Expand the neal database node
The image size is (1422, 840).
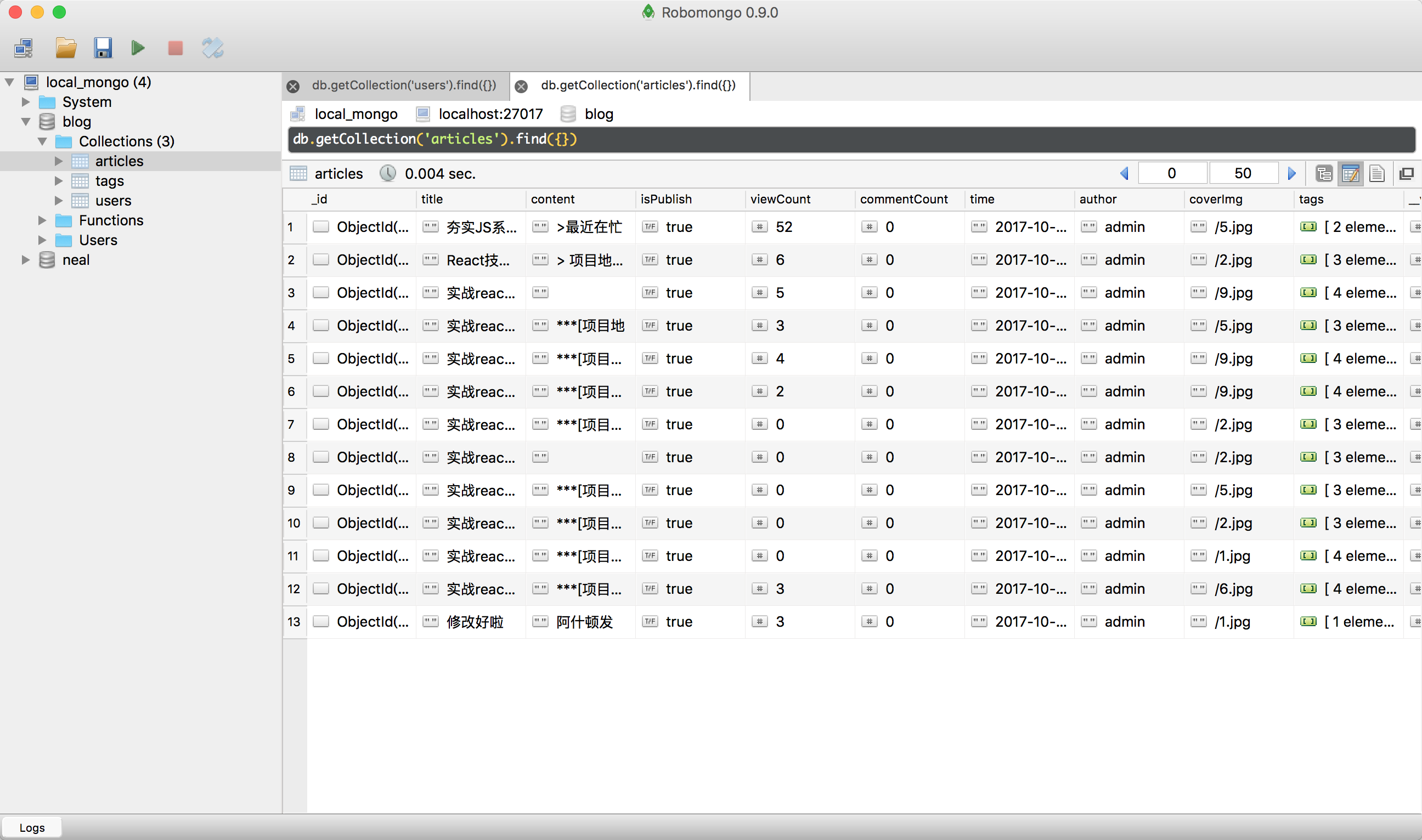(x=25, y=260)
